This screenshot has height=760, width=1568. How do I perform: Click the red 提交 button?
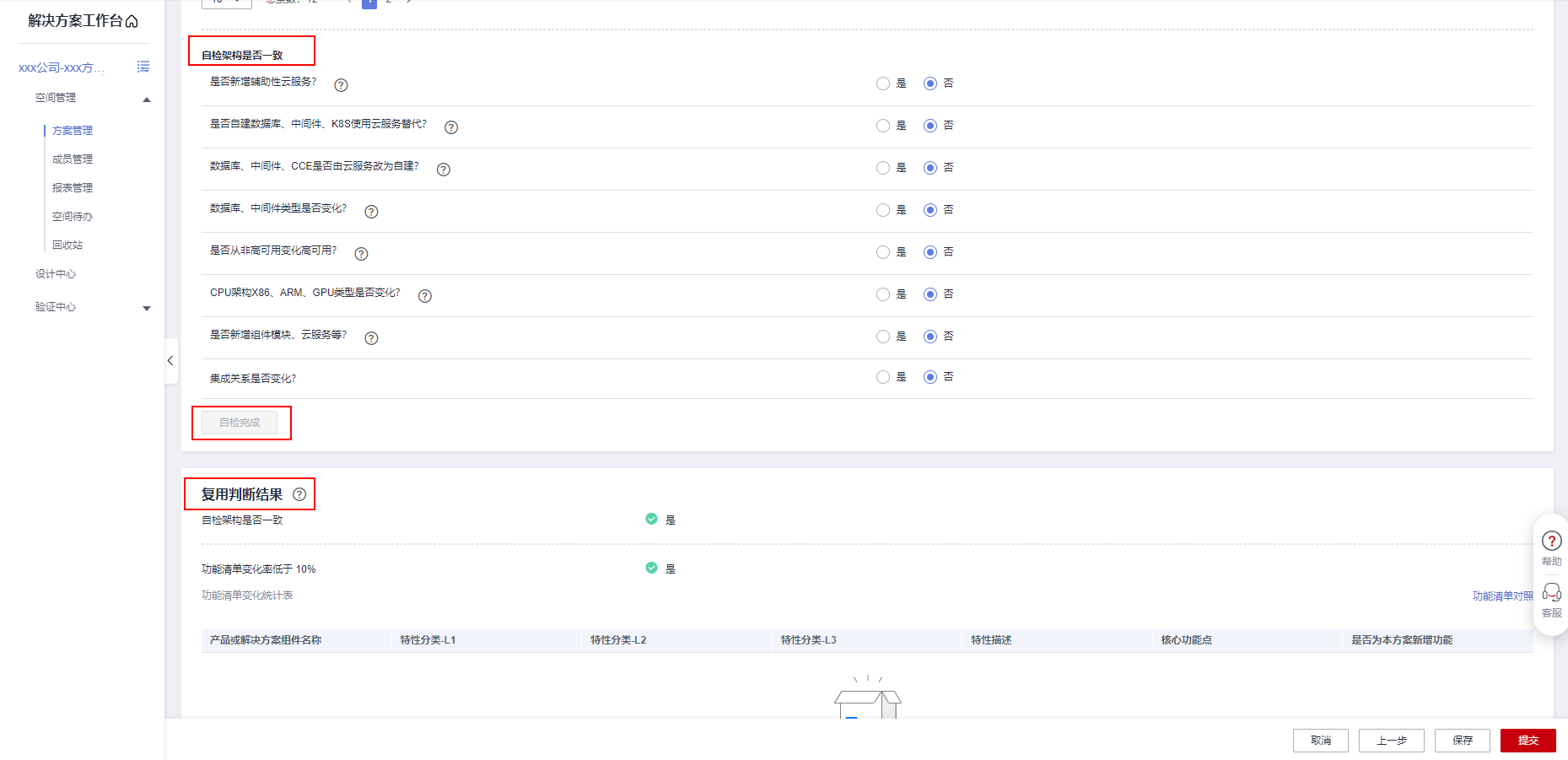click(1528, 741)
